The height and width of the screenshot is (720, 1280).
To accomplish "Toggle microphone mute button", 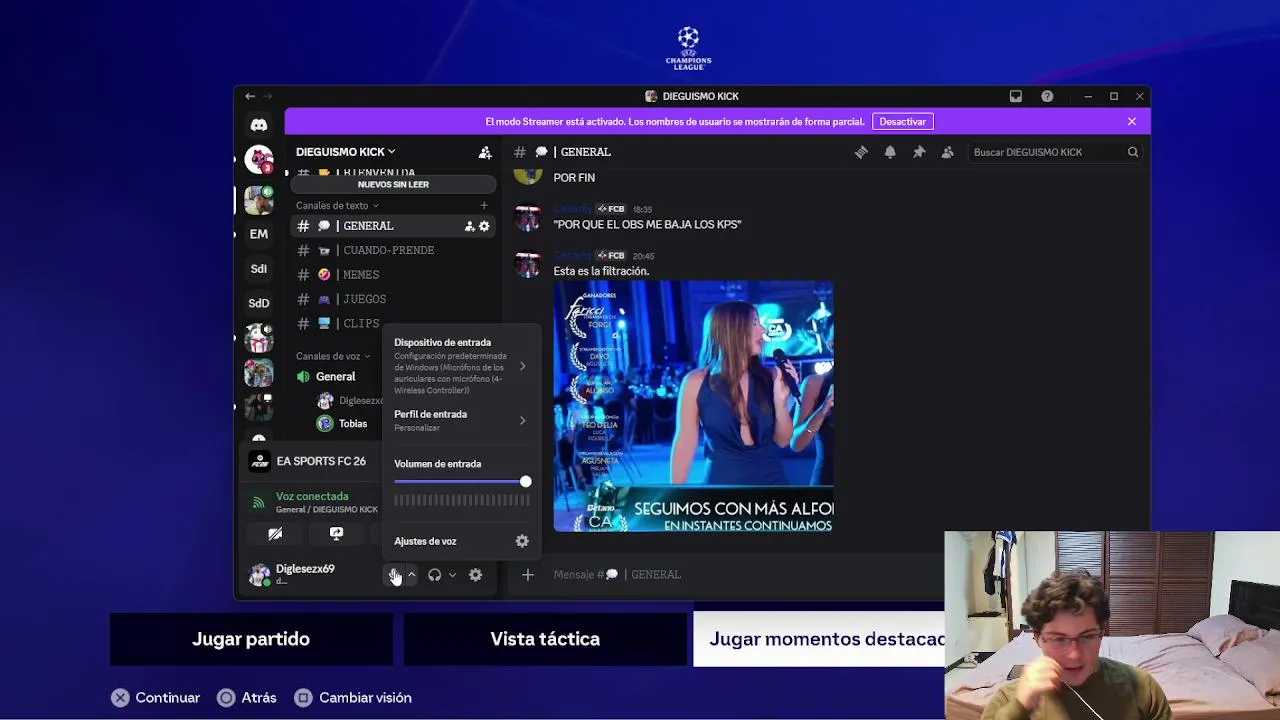I will 394,575.
